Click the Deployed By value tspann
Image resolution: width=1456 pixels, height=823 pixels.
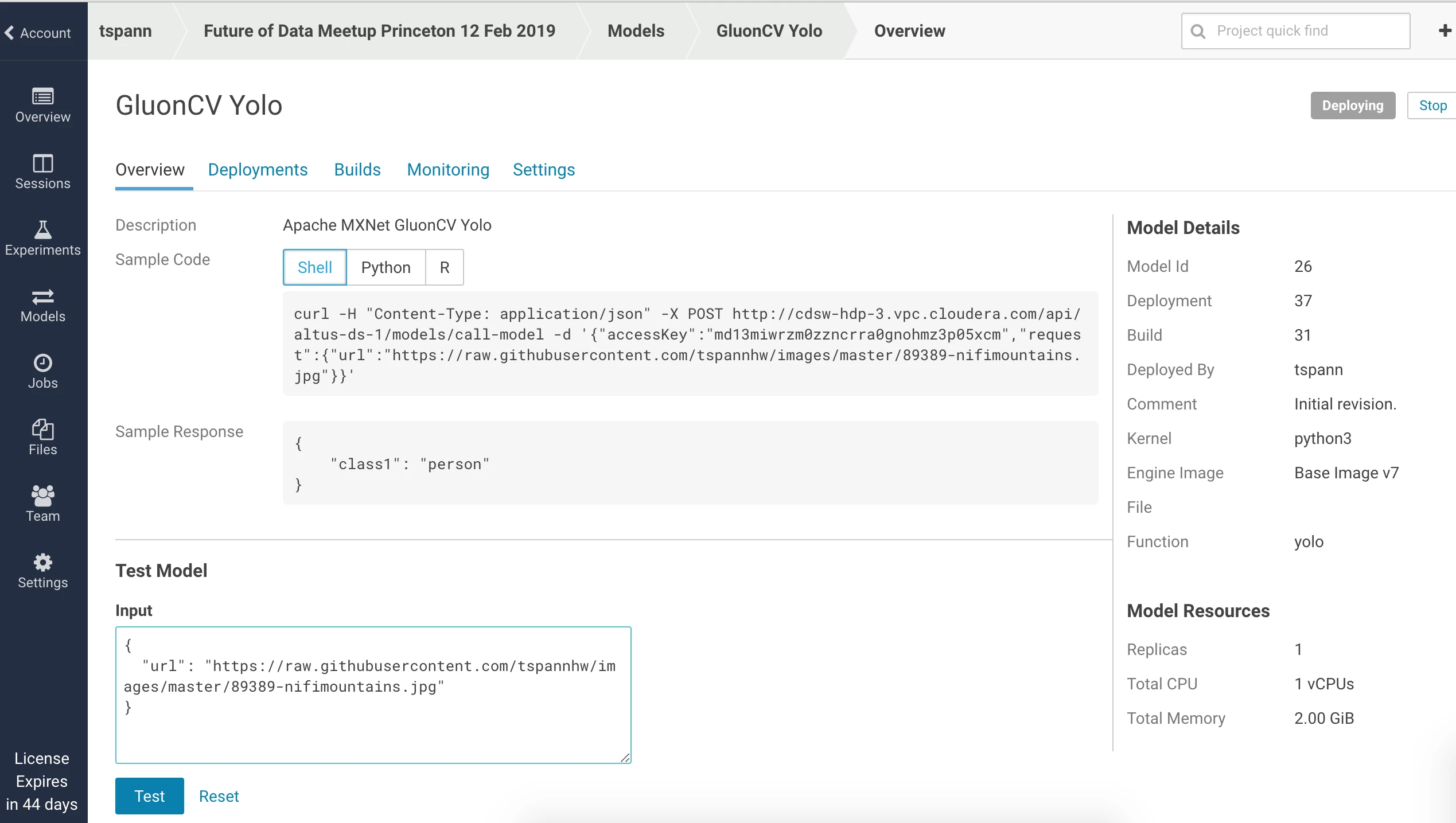coord(1318,370)
